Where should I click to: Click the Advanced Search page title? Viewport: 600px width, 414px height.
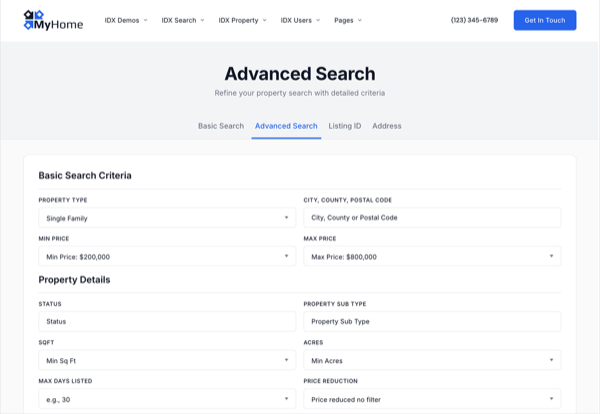[x=300, y=73]
